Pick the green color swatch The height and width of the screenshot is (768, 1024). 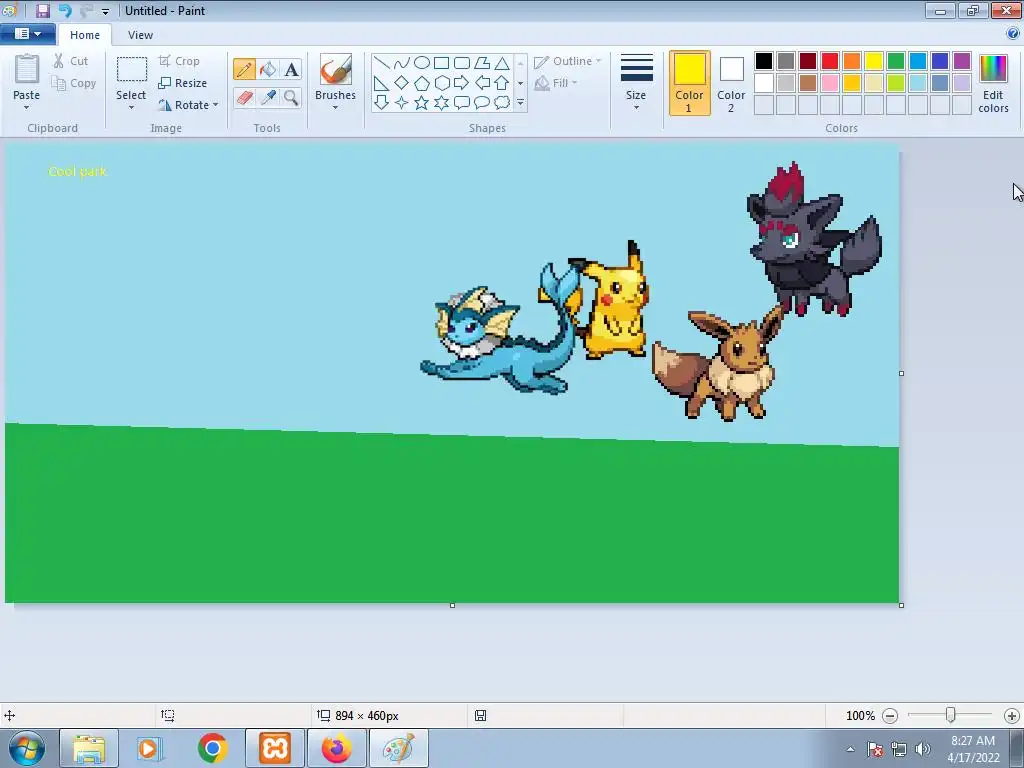895,61
